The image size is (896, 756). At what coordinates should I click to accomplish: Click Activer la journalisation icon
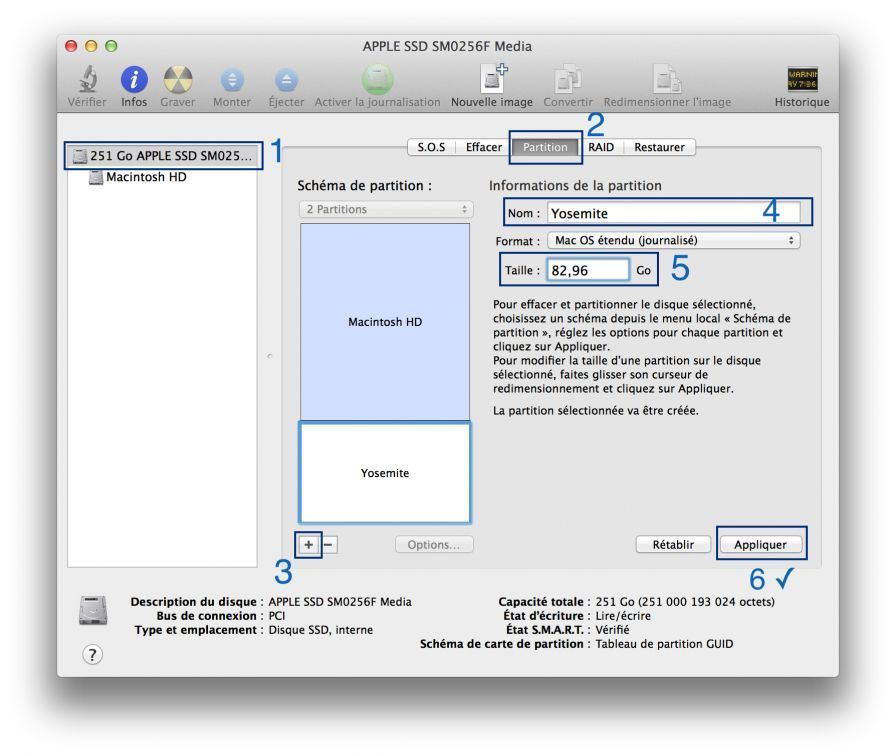pos(377,79)
